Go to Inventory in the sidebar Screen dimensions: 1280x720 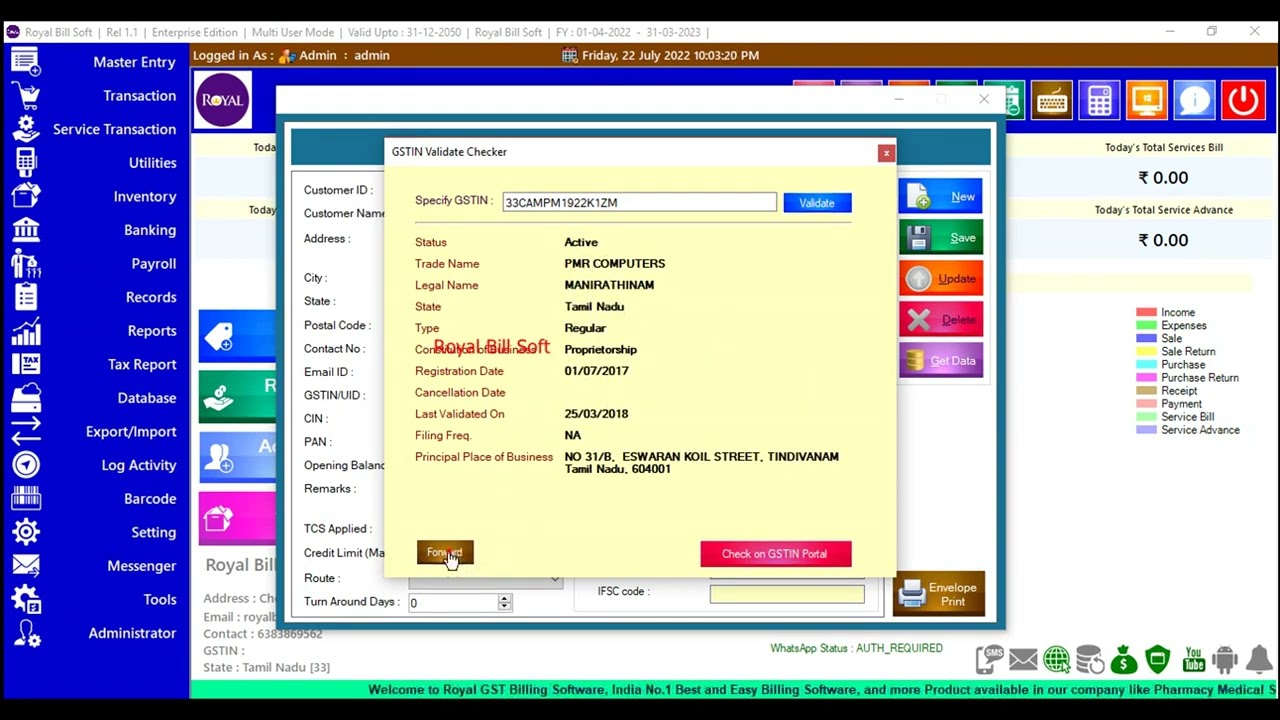pyautogui.click(x=145, y=197)
